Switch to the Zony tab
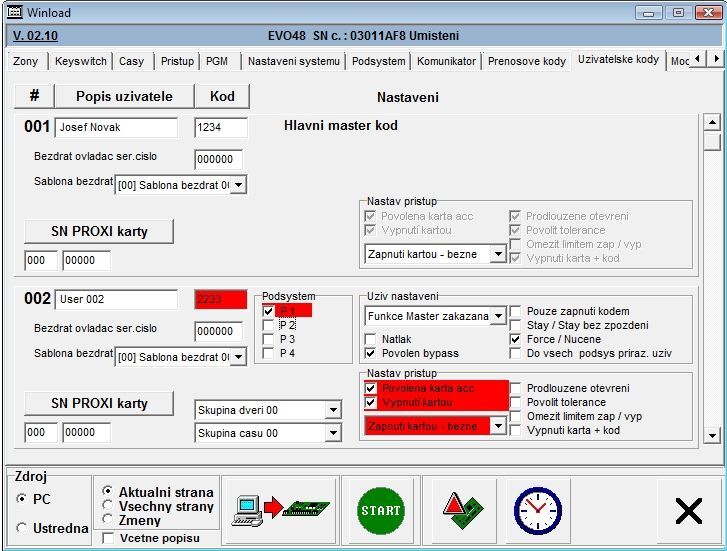 click(26, 61)
